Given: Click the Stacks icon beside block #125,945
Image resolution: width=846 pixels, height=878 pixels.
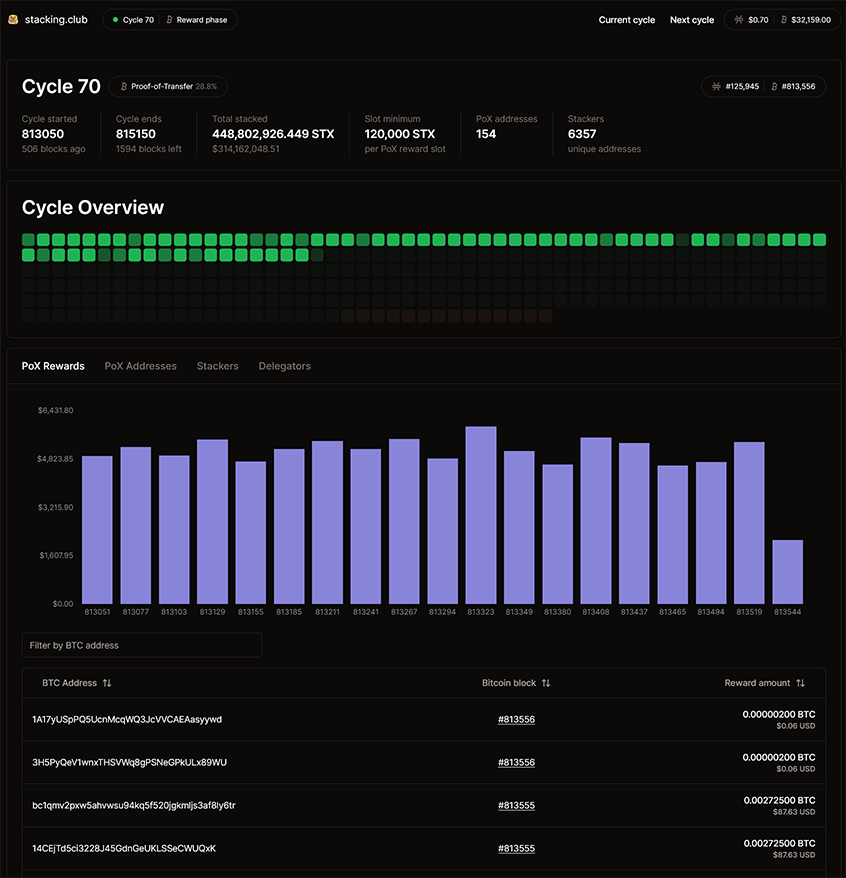Looking at the screenshot, I should click(716, 87).
